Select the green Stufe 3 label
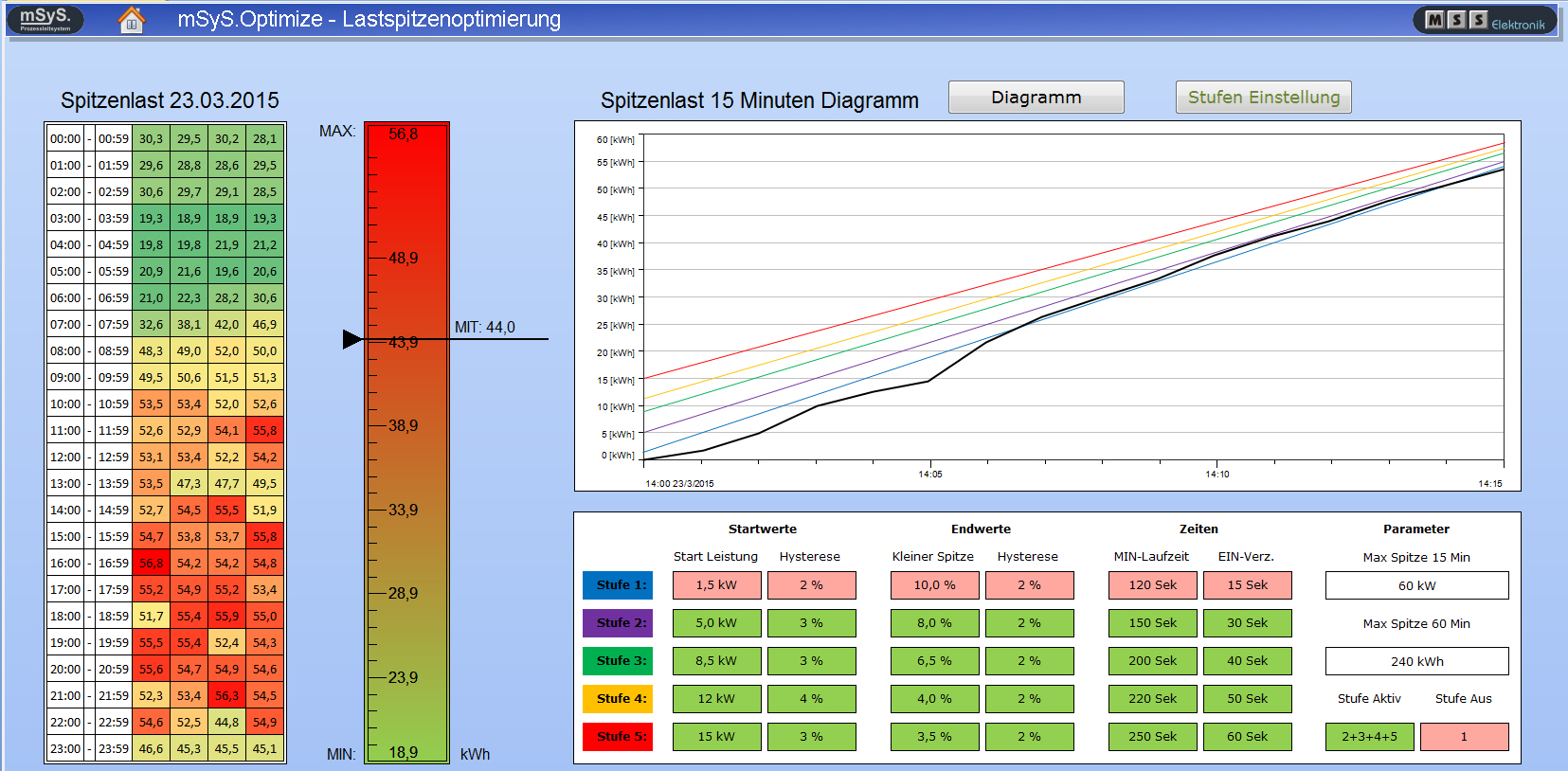 click(x=618, y=661)
